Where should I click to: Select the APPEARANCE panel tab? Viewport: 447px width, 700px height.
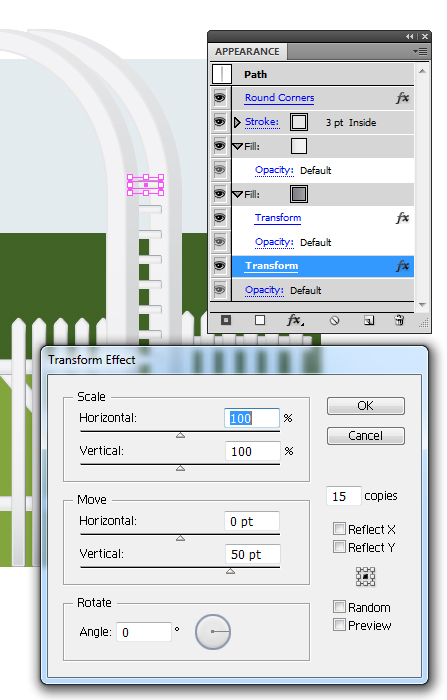tap(248, 52)
